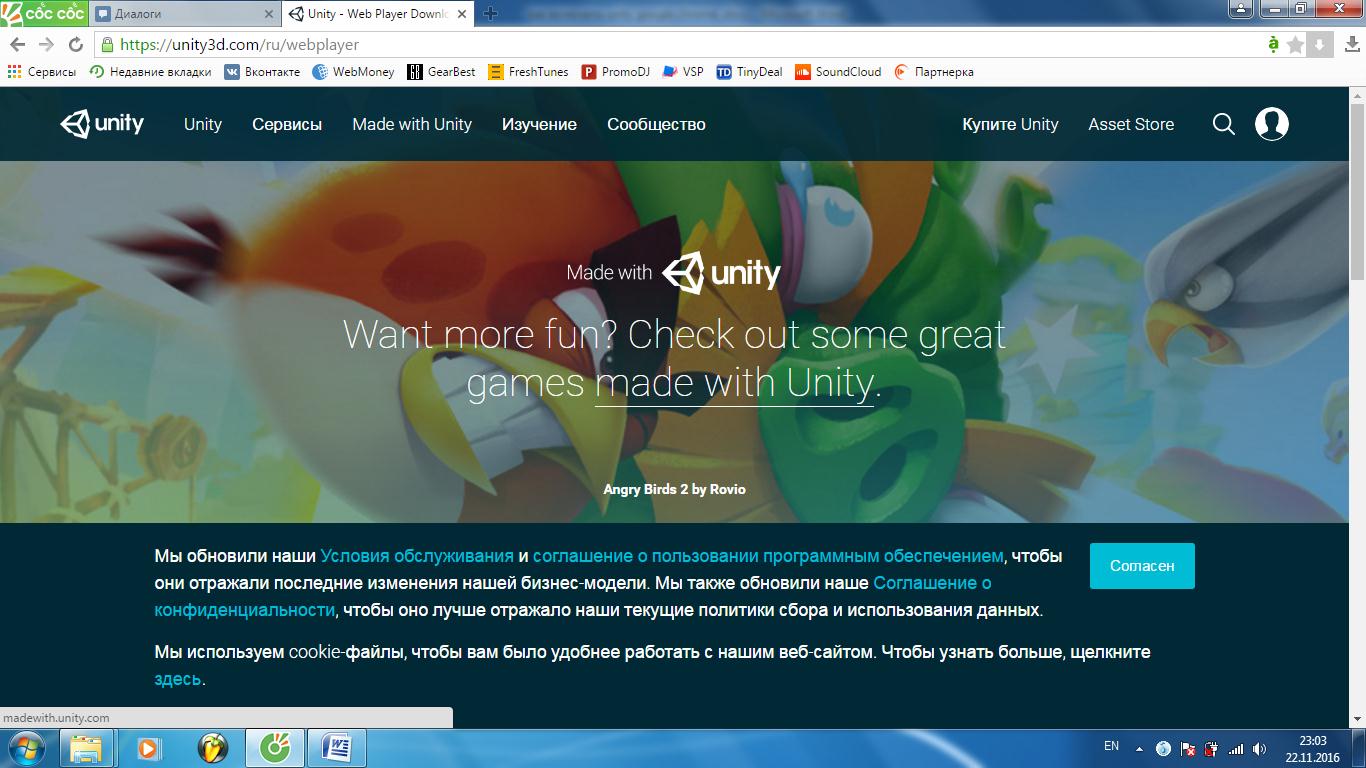Click the Cốc Cốc browser taskbar icon
The image size is (1366, 768).
274,748
